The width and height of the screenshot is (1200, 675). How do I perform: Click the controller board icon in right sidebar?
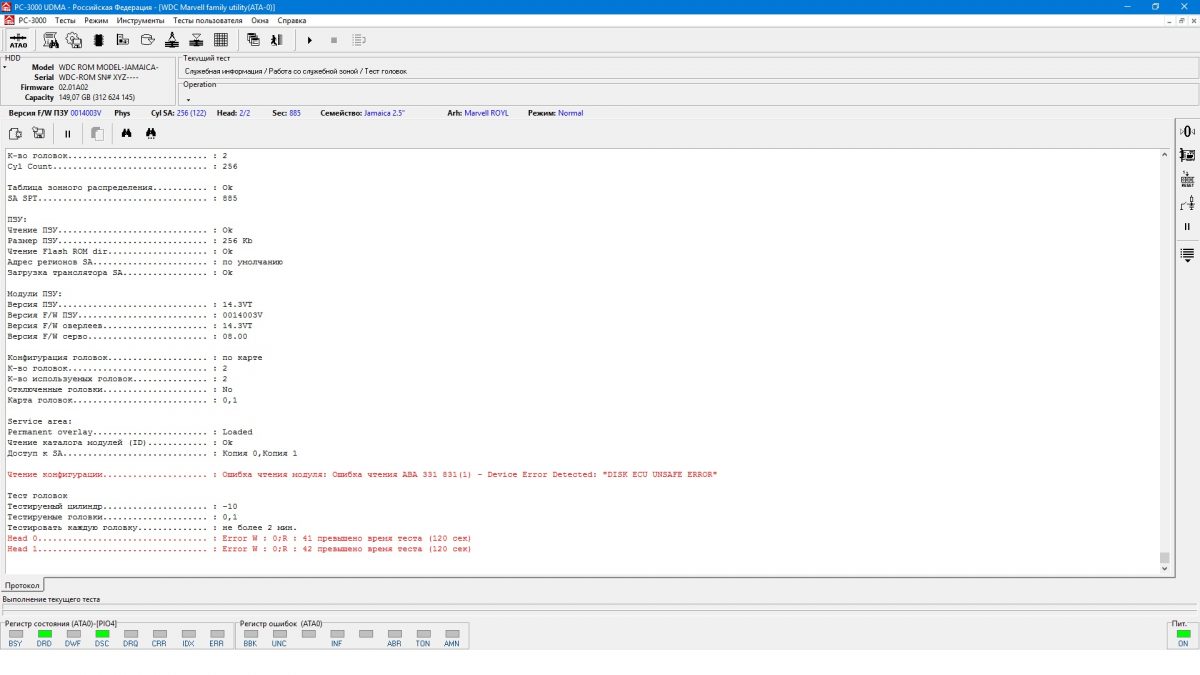[1187, 155]
